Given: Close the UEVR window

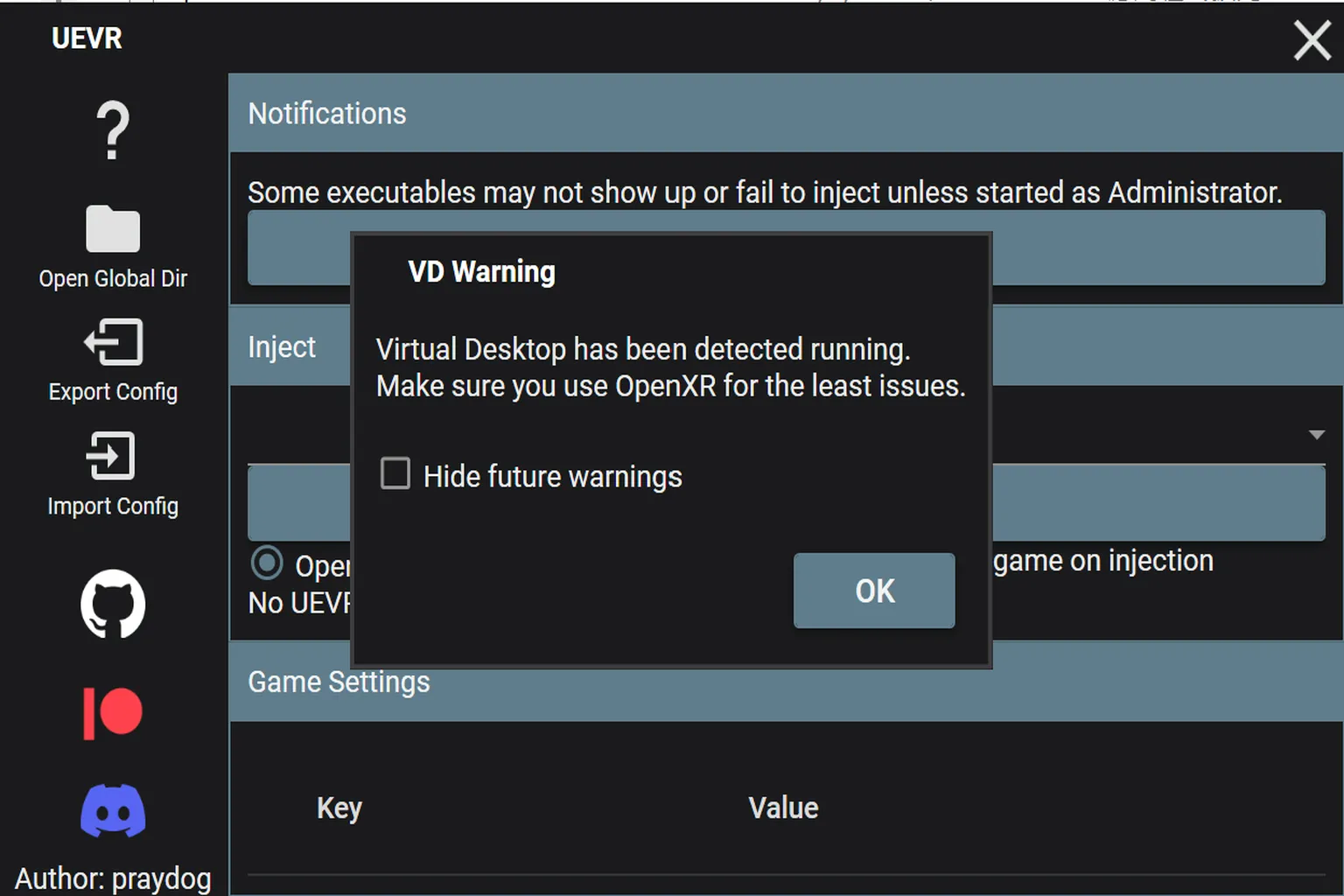Looking at the screenshot, I should click(x=1312, y=40).
